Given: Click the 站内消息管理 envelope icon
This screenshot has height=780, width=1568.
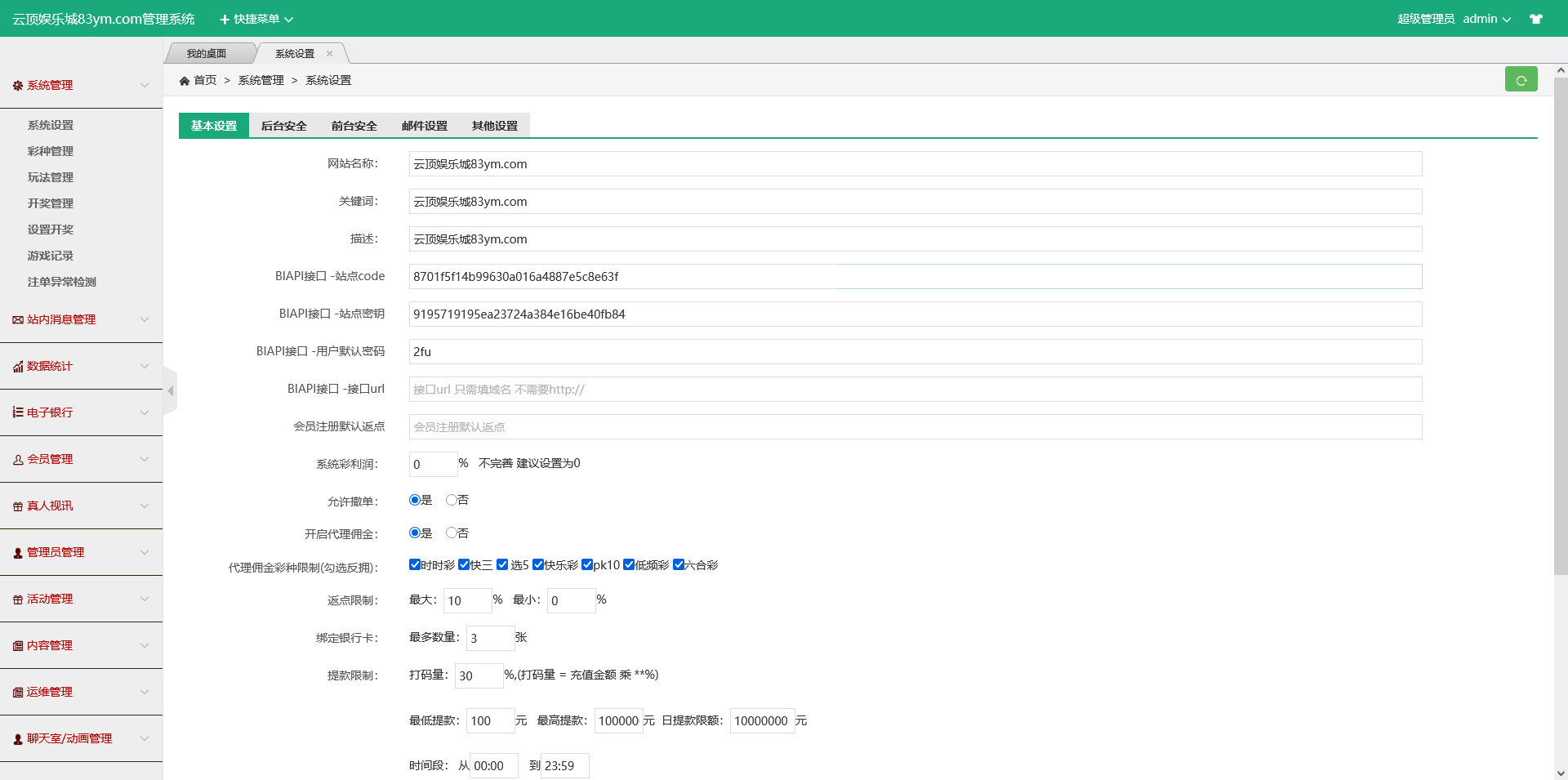Looking at the screenshot, I should pyautogui.click(x=18, y=320).
